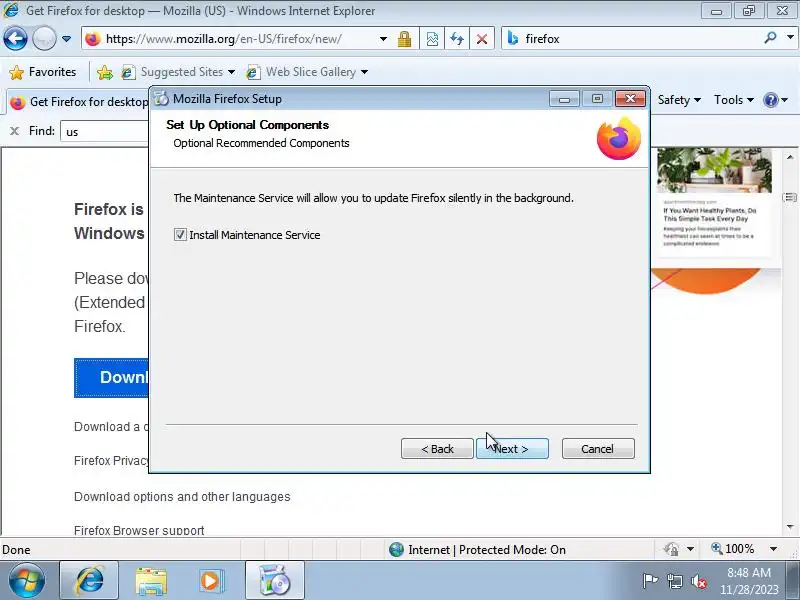The image size is (800, 600).
Task: Refresh the page with refresh icon
Action: (x=457, y=39)
